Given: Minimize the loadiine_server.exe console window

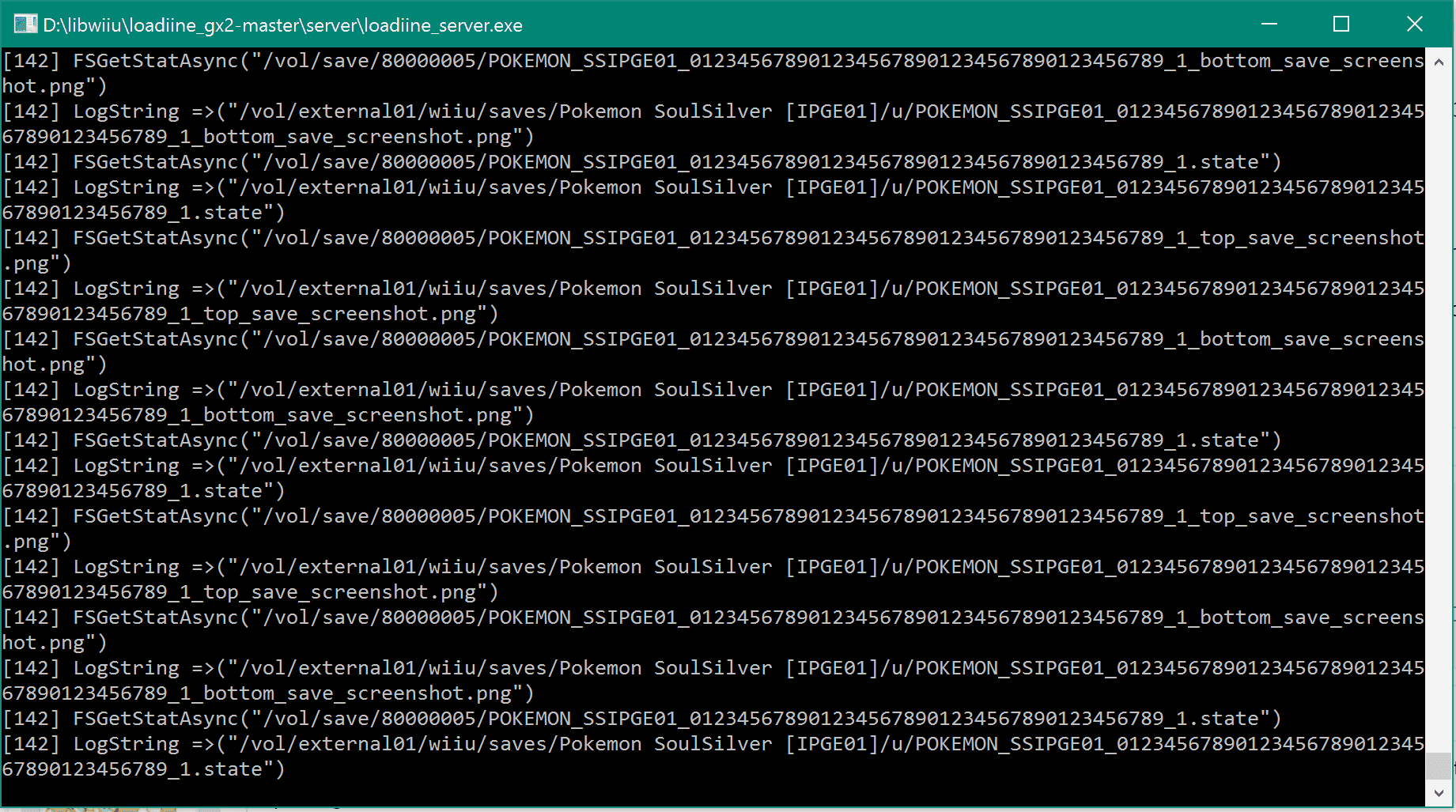Looking at the screenshot, I should click(1269, 25).
